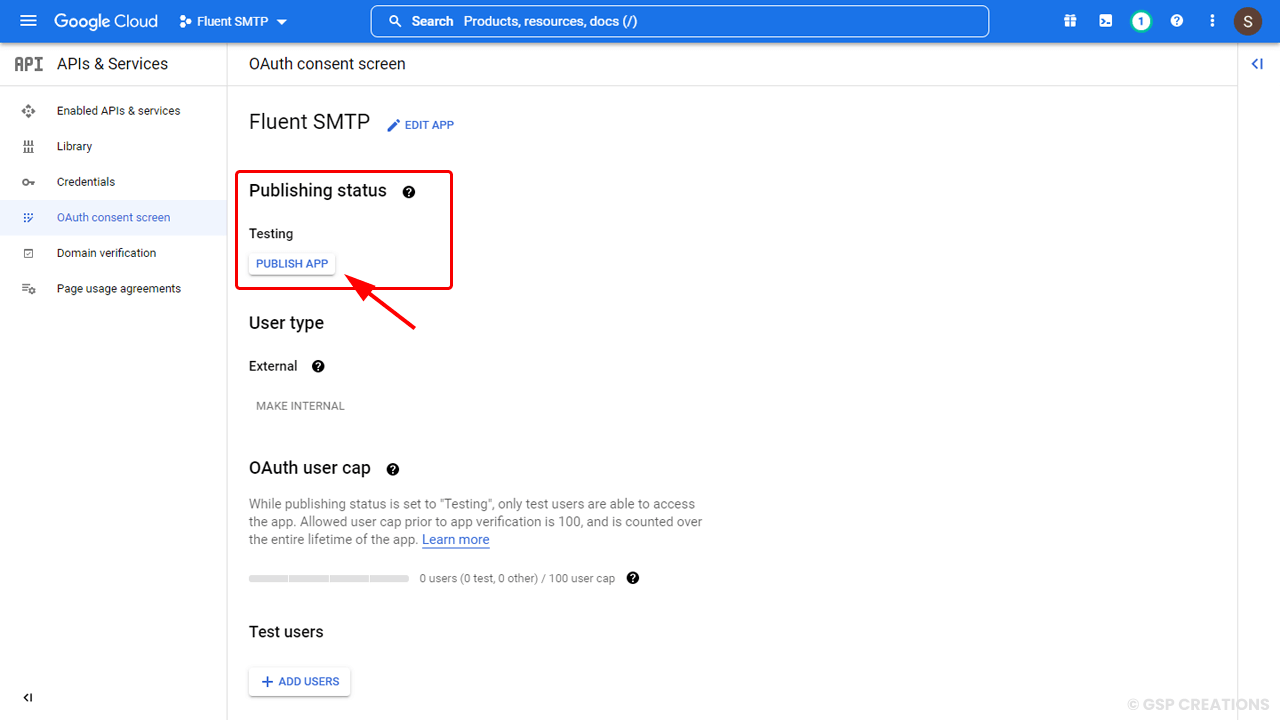
Task: Open Google Cloud notifications bell
Action: click(x=1141, y=20)
